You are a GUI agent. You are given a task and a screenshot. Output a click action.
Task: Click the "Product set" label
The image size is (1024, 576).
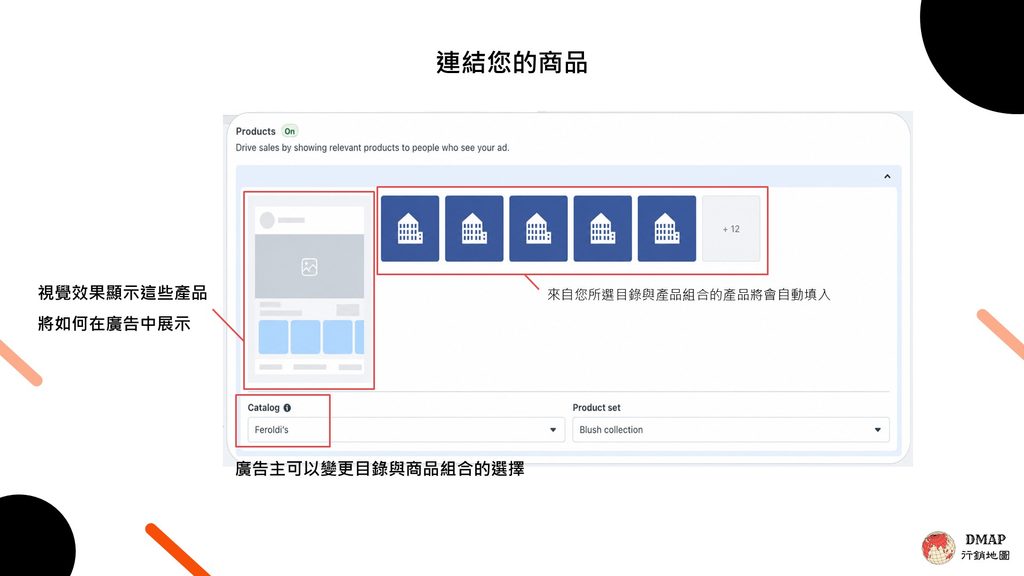pos(596,408)
